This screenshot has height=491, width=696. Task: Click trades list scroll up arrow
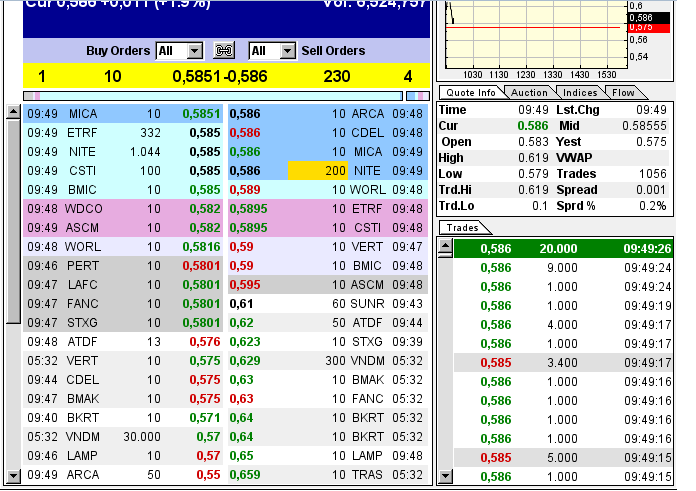point(445,246)
